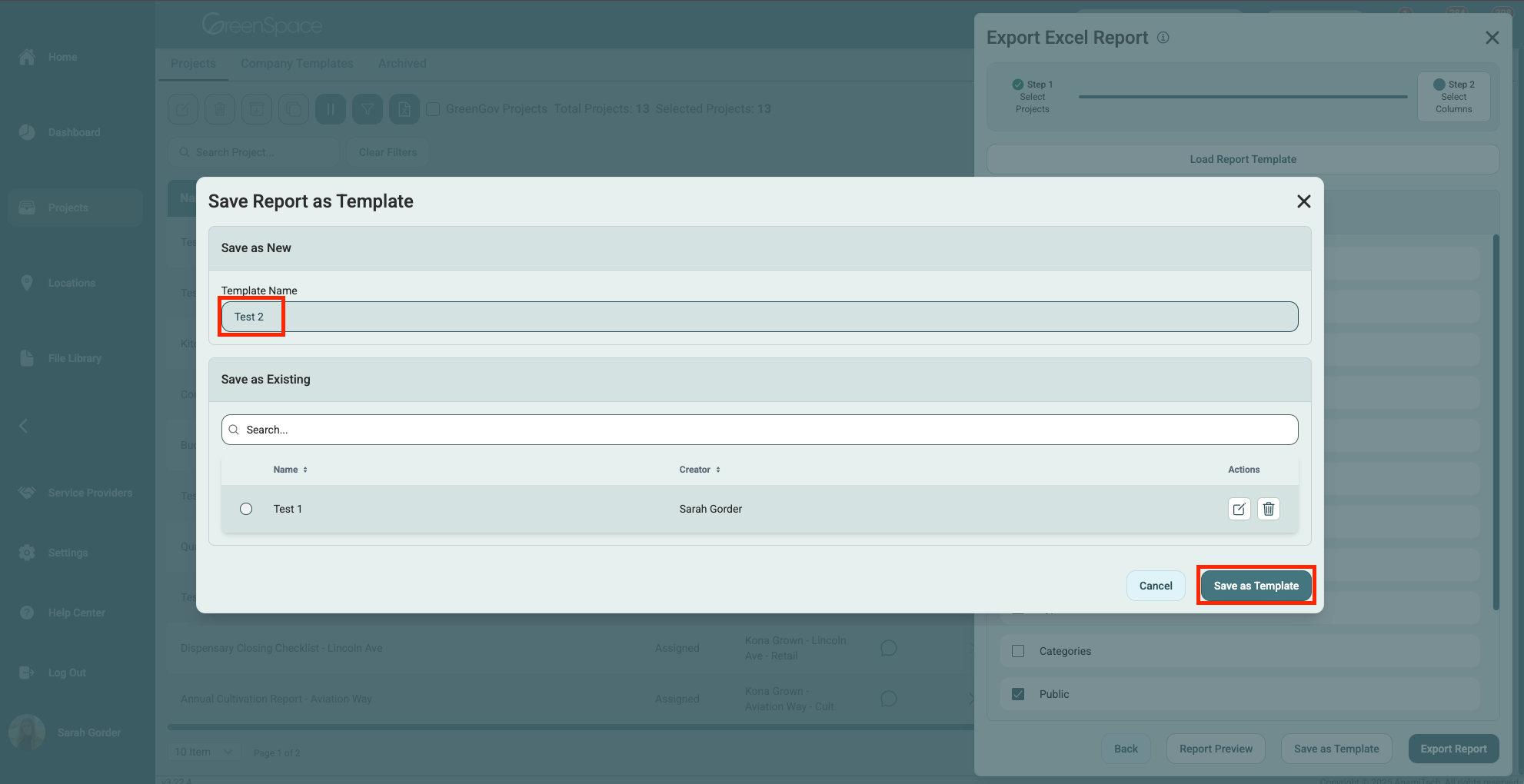
Task: Switch to the Company Templates tab
Action: 297,63
